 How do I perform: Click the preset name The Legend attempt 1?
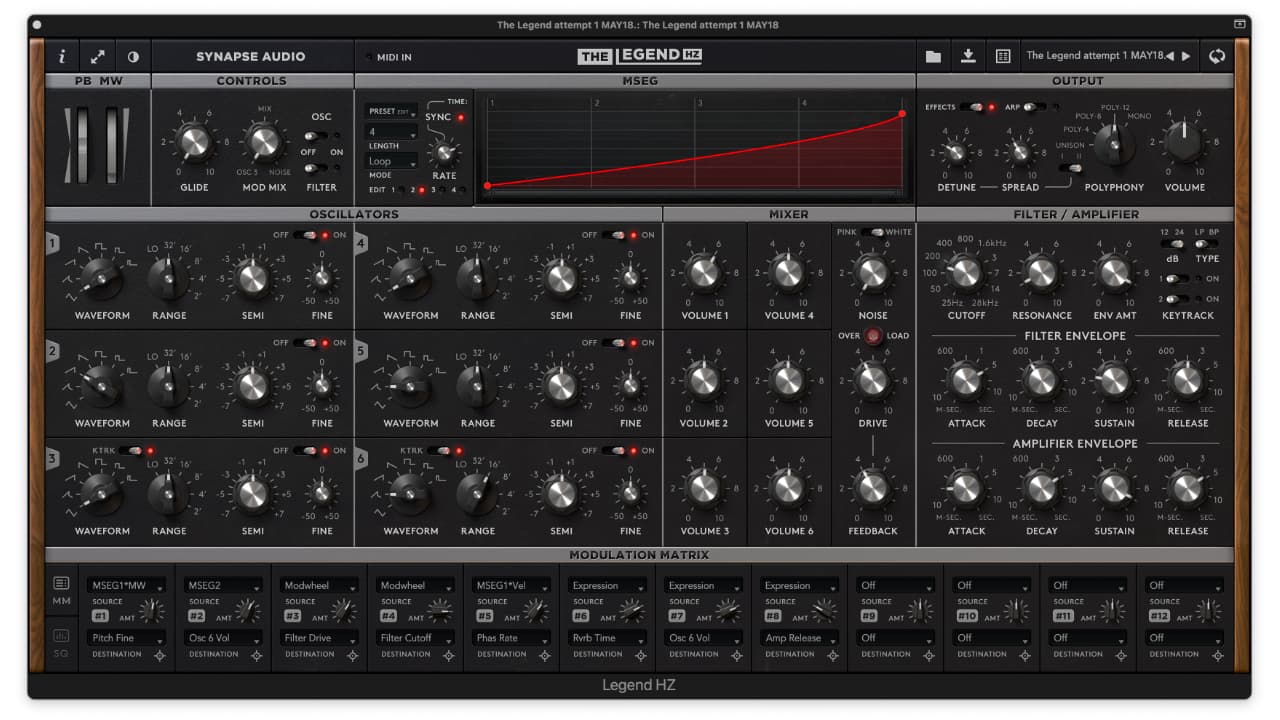point(1094,56)
